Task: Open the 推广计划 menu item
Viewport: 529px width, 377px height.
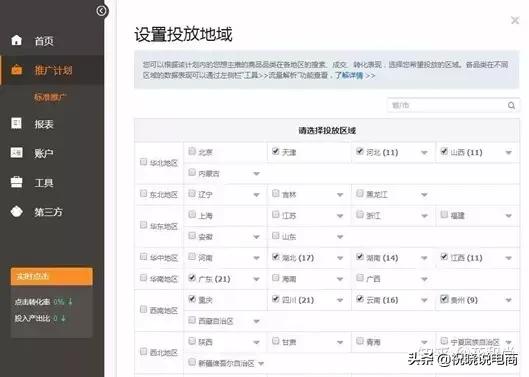Action: click(53, 70)
